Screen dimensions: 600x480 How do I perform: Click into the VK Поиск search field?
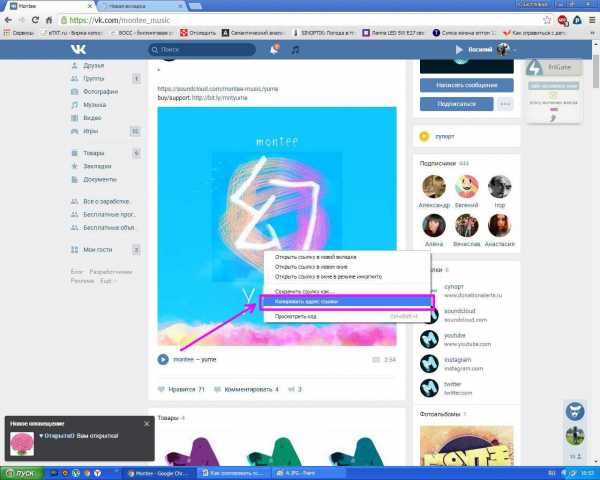202,49
